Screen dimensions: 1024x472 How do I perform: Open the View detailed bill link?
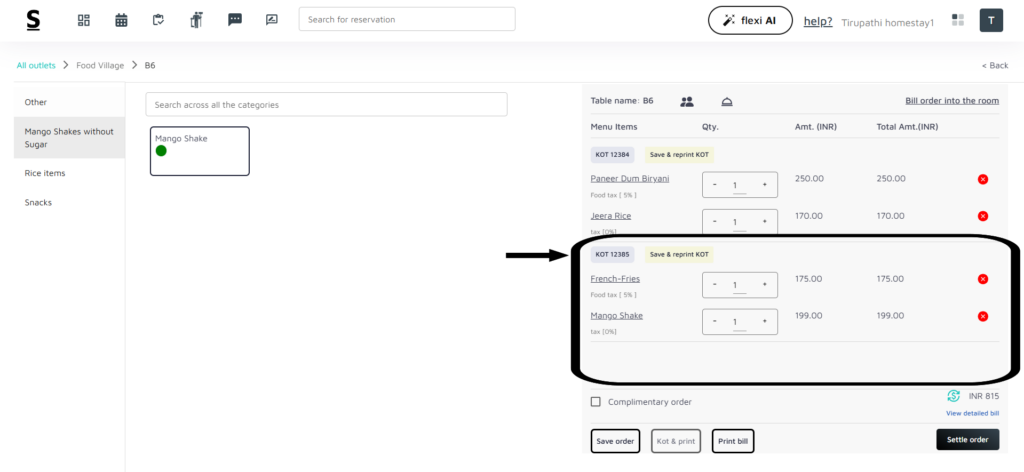(x=972, y=413)
